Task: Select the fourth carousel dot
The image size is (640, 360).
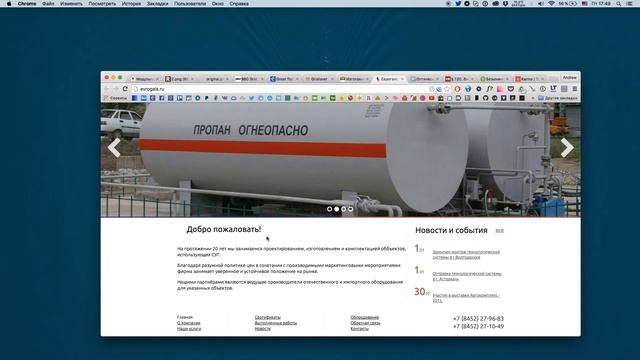Action: 350,209
